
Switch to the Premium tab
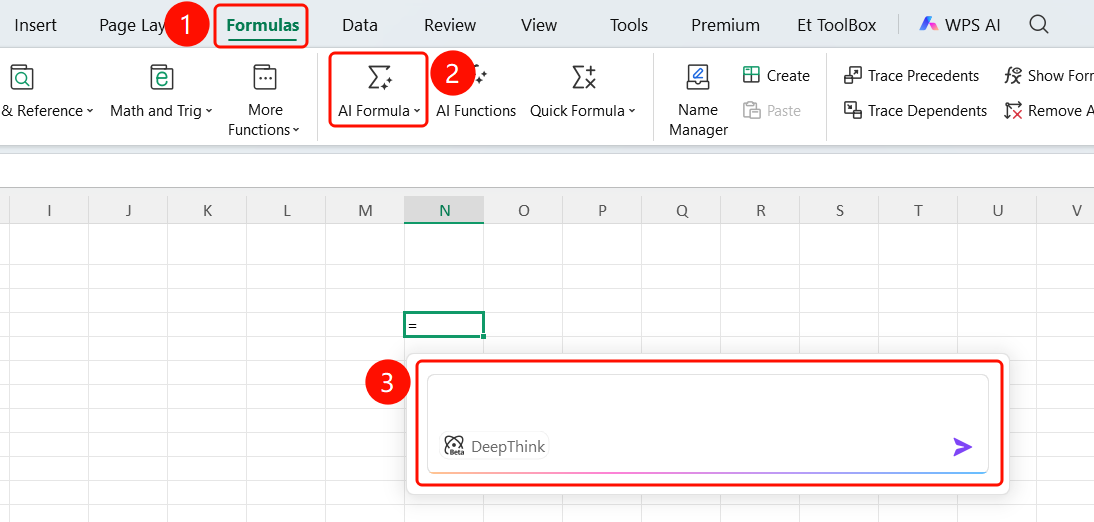tap(726, 26)
